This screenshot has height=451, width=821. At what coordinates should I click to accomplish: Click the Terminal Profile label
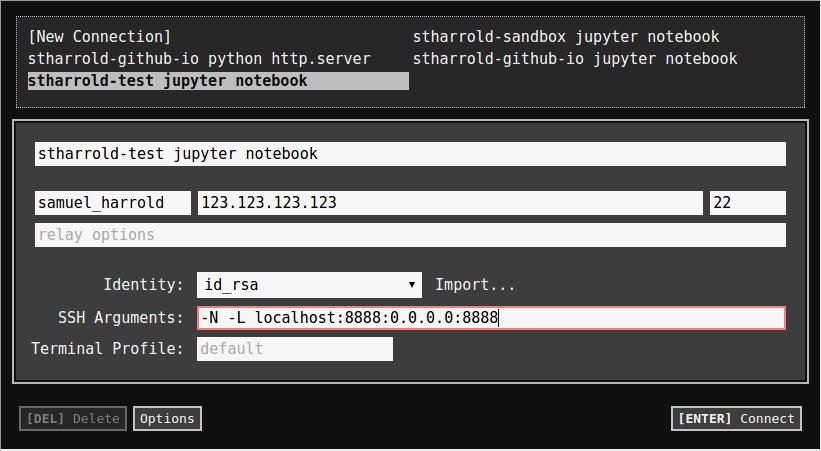107,349
